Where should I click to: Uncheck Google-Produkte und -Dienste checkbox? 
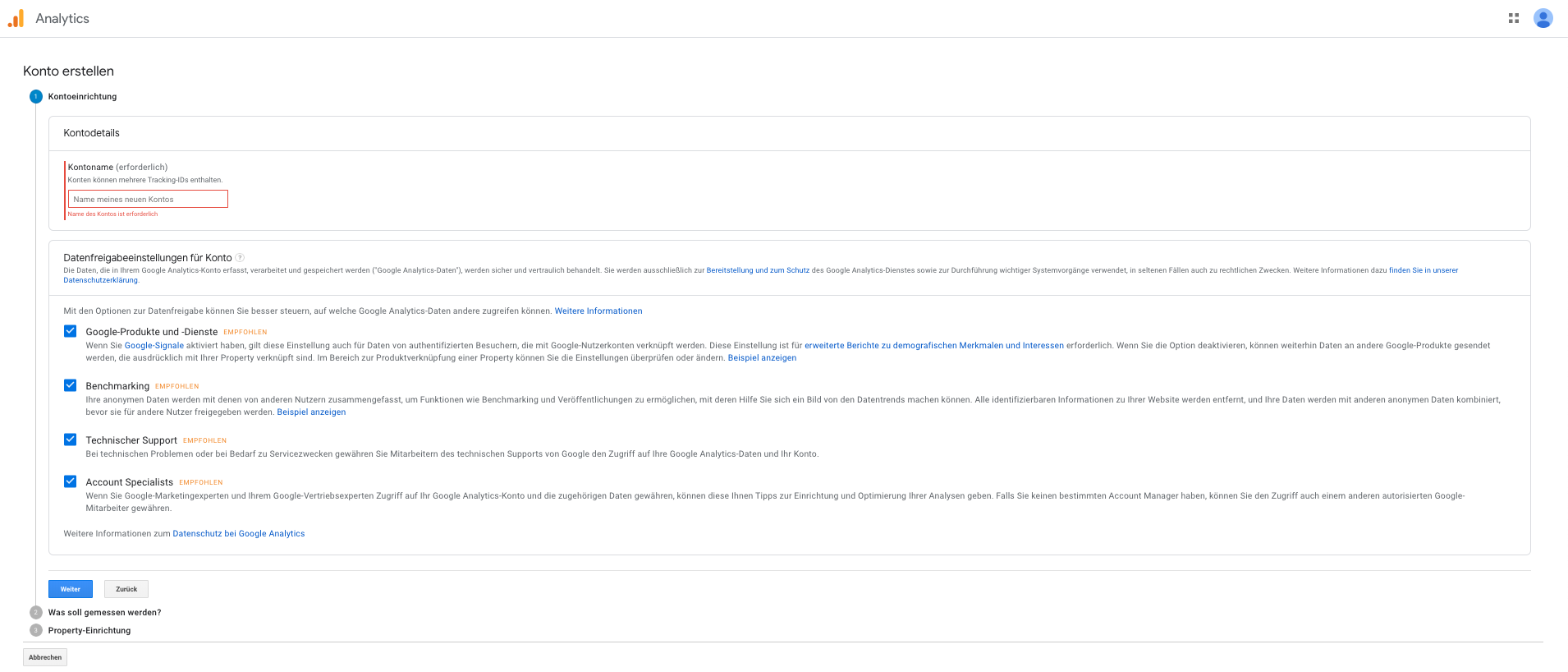tap(71, 331)
